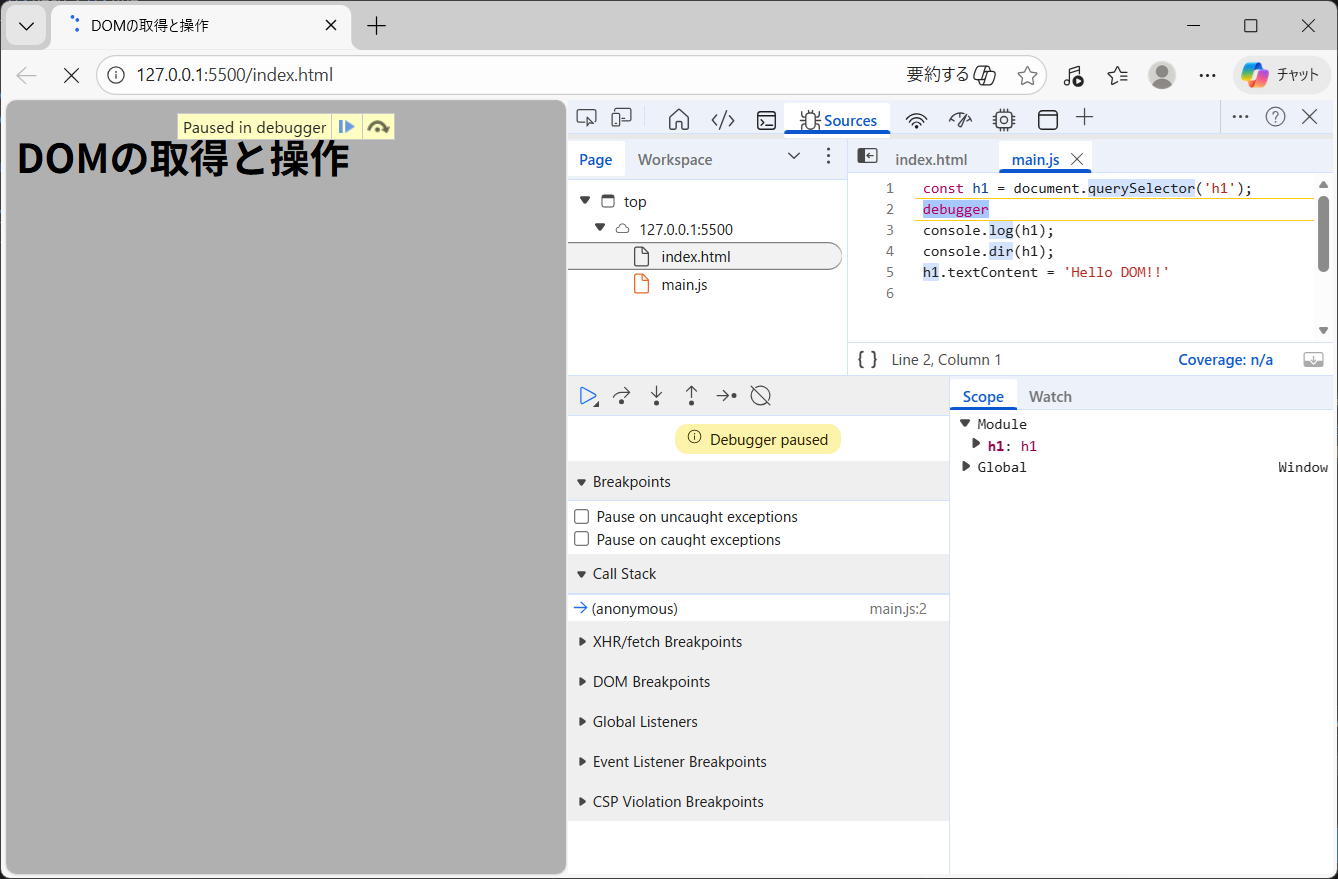
Task: Expand the h1 variable in Scope
Action: [977, 445]
